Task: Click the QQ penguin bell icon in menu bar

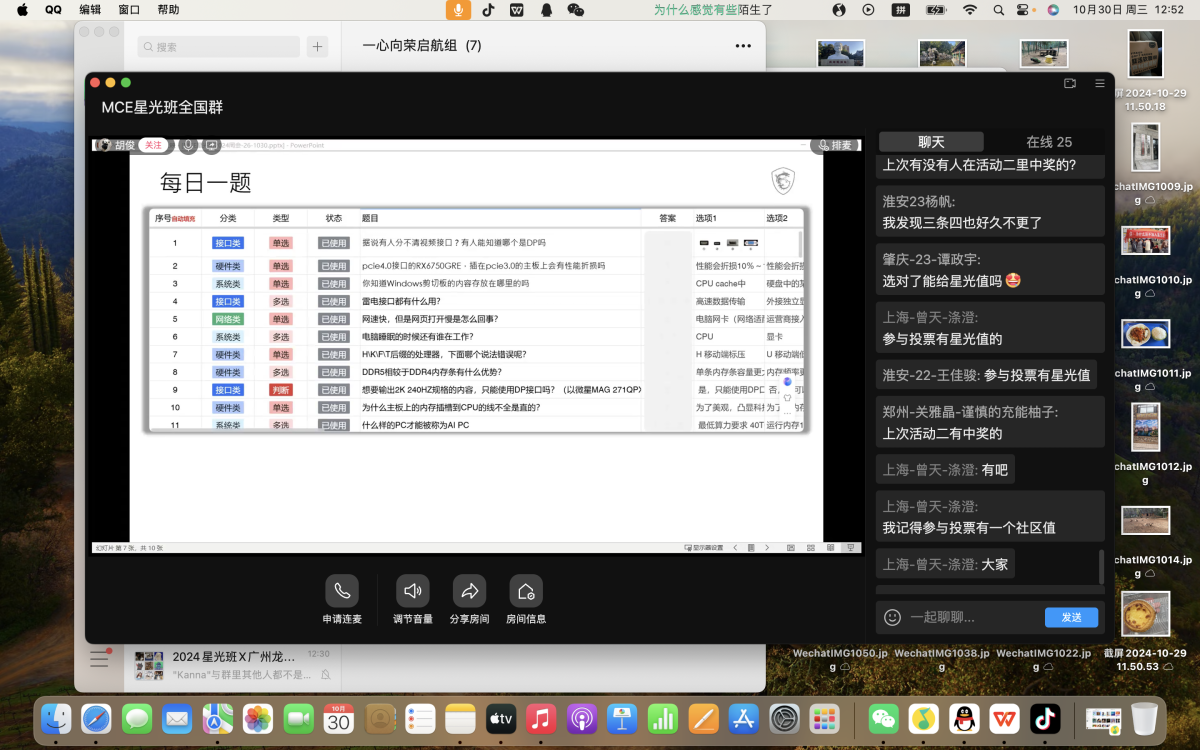Action: [546, 9]
